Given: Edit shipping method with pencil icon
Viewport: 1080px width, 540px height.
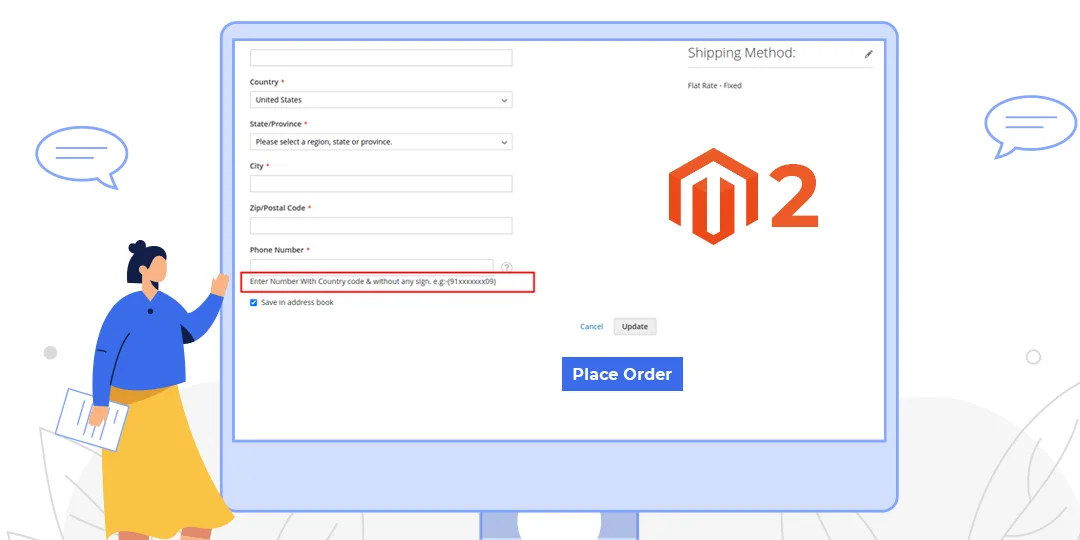Looking at the screenshot, I should coord(869,54).
